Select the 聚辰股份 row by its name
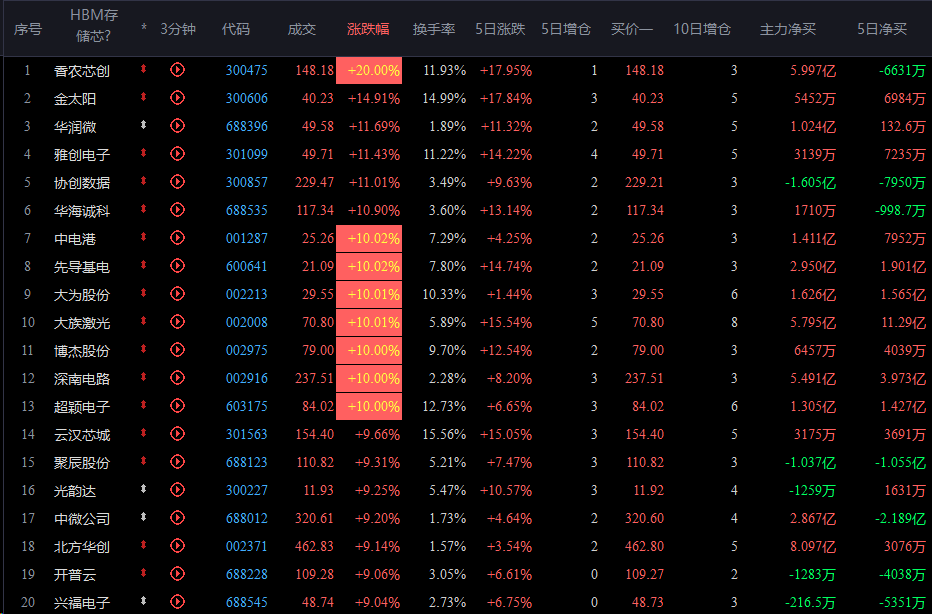932x614 pixels. coord(82,463)
